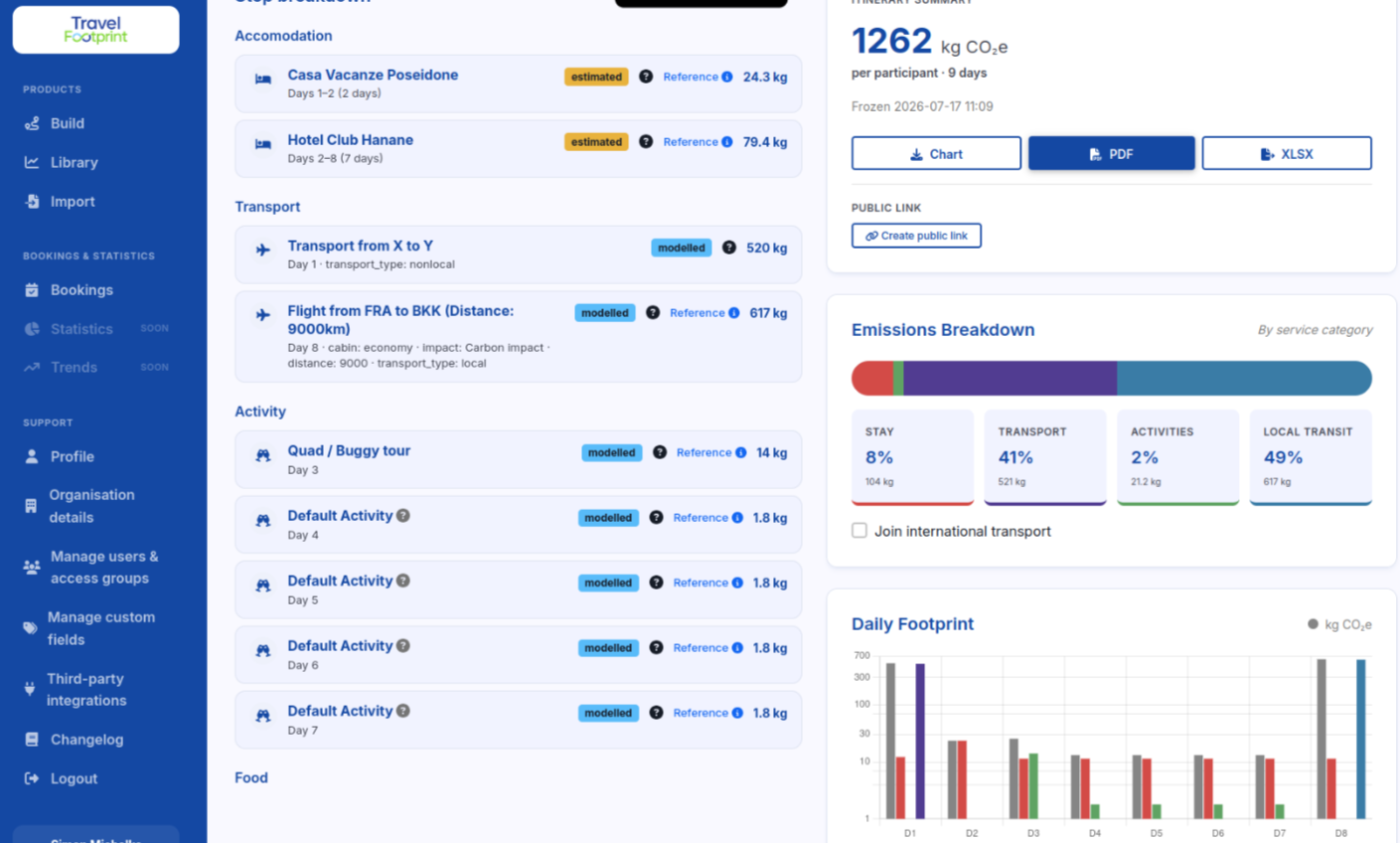Click the purple D1 bar in Daily Footprint
1400x843 pixels.
coord(920,741)
